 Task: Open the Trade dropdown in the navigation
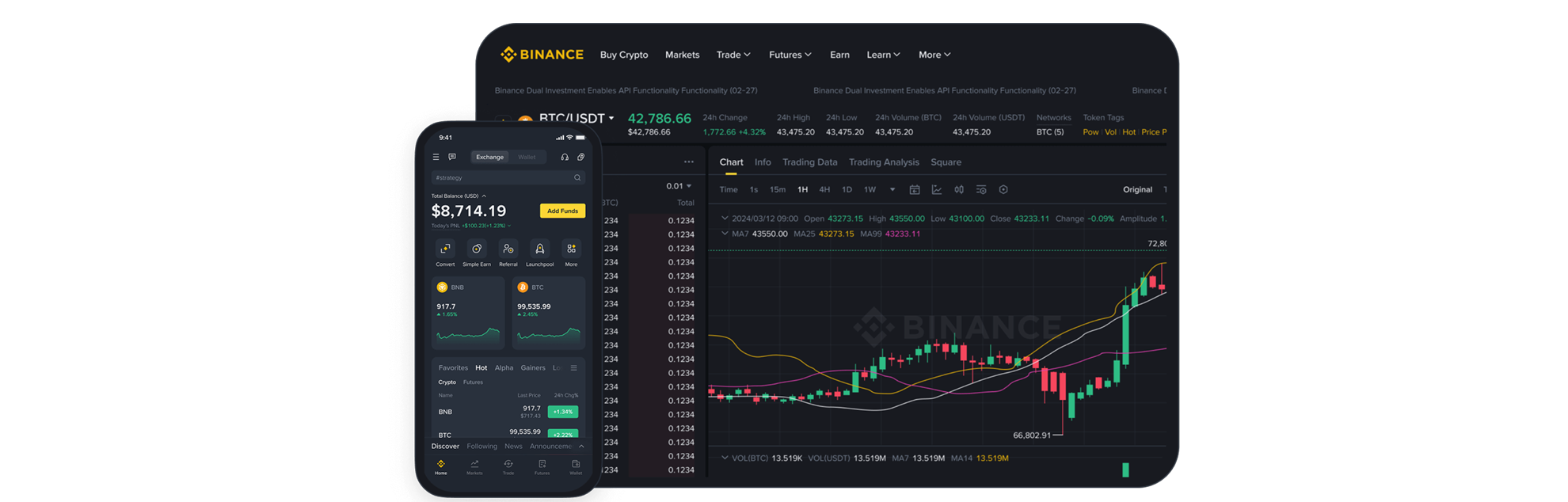point(733,55)
